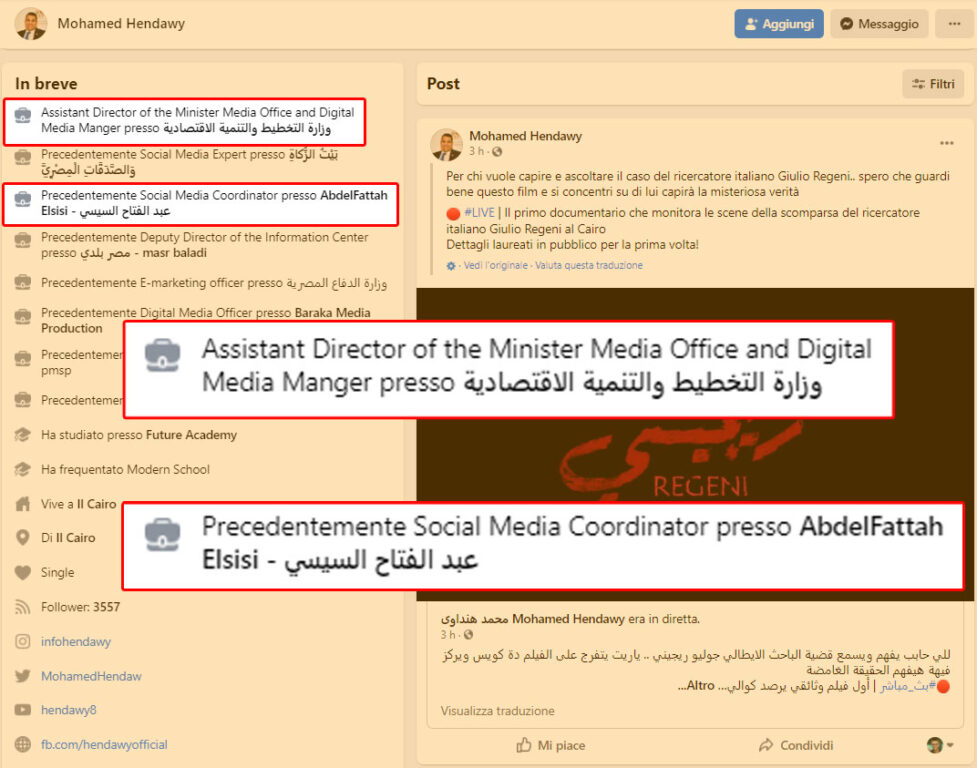Open the author avatar next to the post
The height and width of the screenshot is (768, 977).
click(x=446, y=145)
